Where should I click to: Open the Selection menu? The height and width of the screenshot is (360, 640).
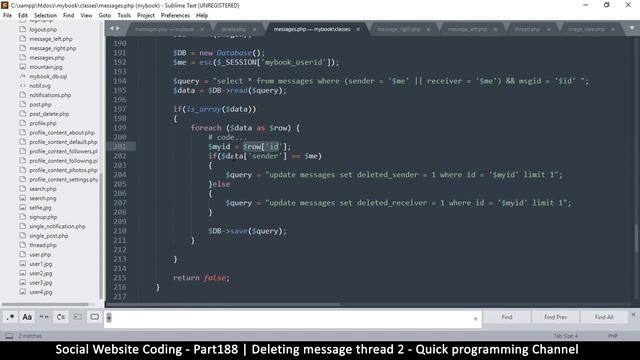coord(45,16)
